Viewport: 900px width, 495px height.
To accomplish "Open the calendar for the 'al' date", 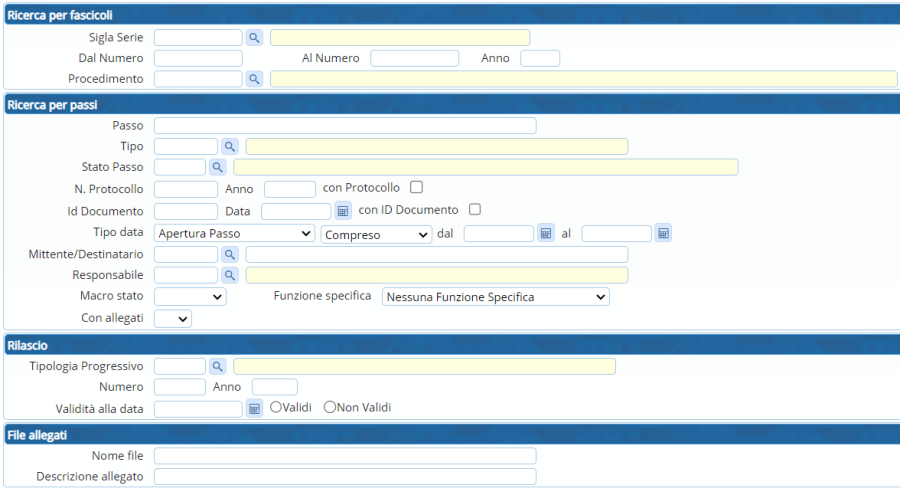I will pos(663,233).
